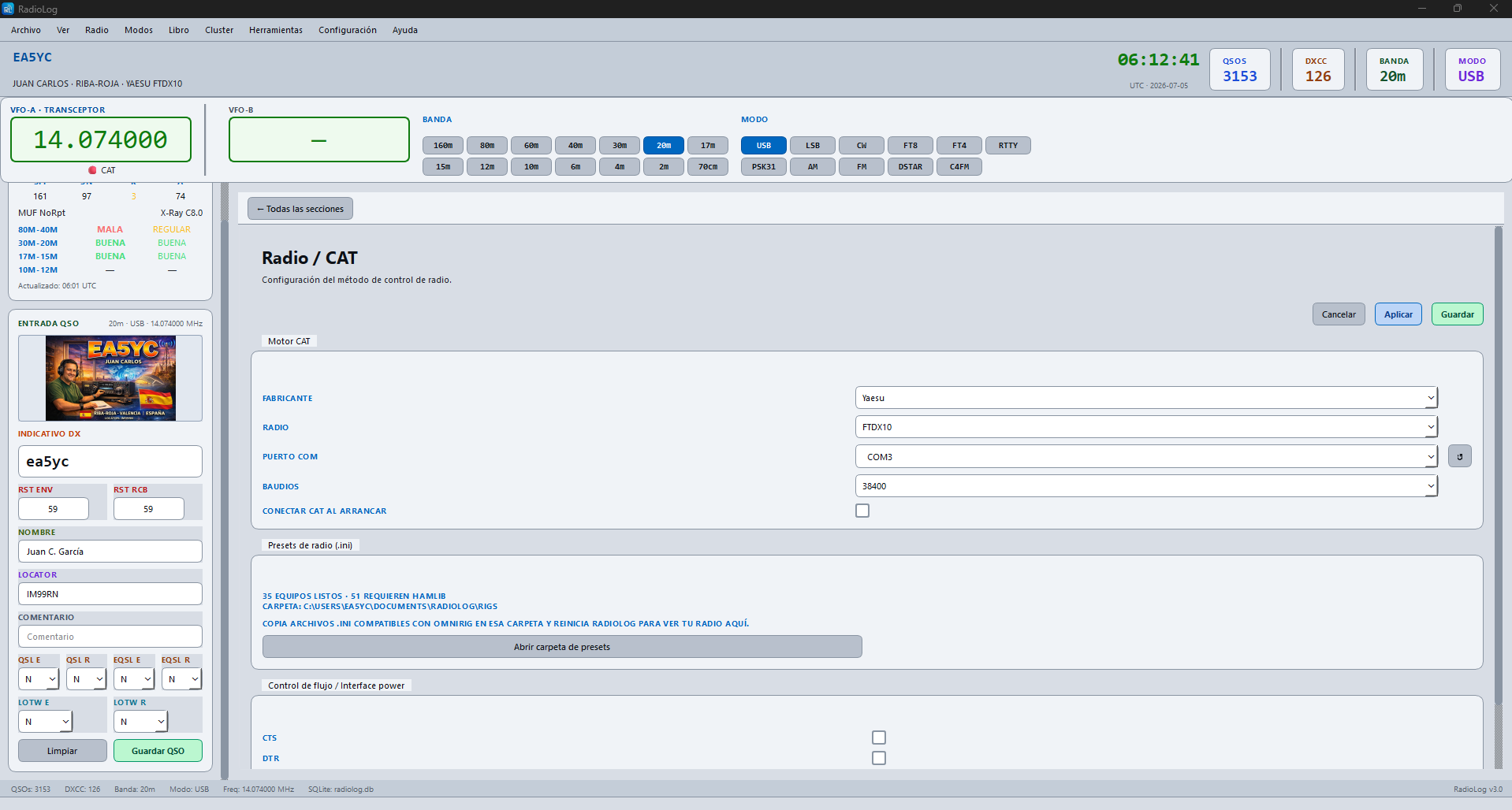This screenshot has width=1512, height=810.
Task: Select the 2m band button
Action: click(664, 167)
